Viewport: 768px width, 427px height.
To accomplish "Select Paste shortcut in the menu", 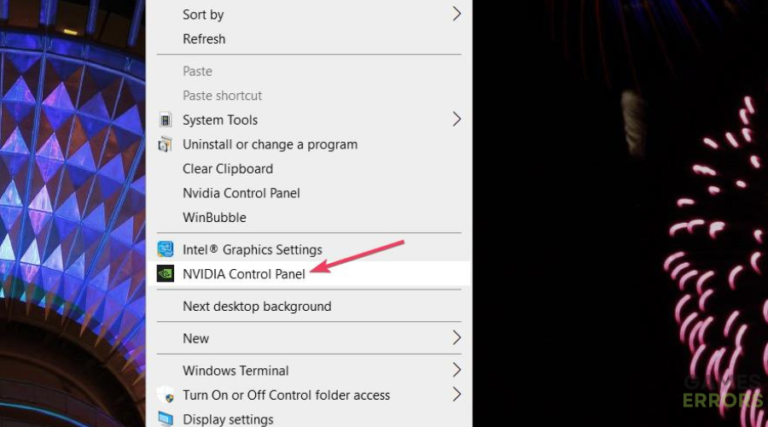I will click(x=222, y=96).
